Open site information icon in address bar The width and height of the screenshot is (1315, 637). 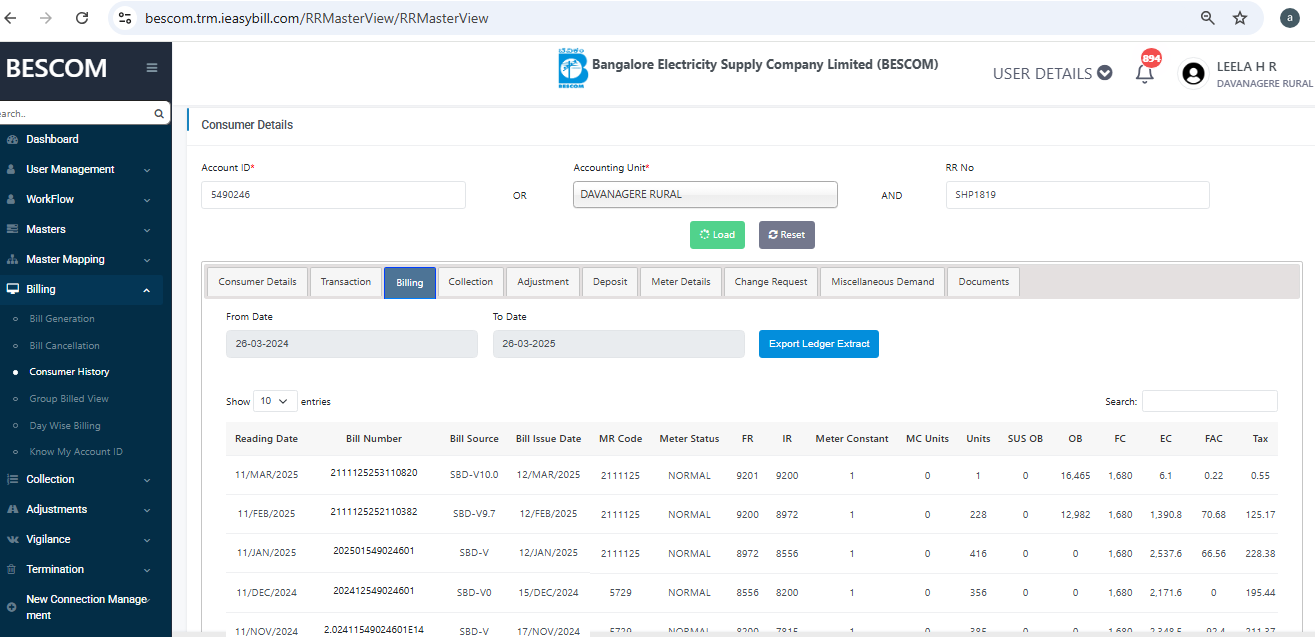click(125, 18)
